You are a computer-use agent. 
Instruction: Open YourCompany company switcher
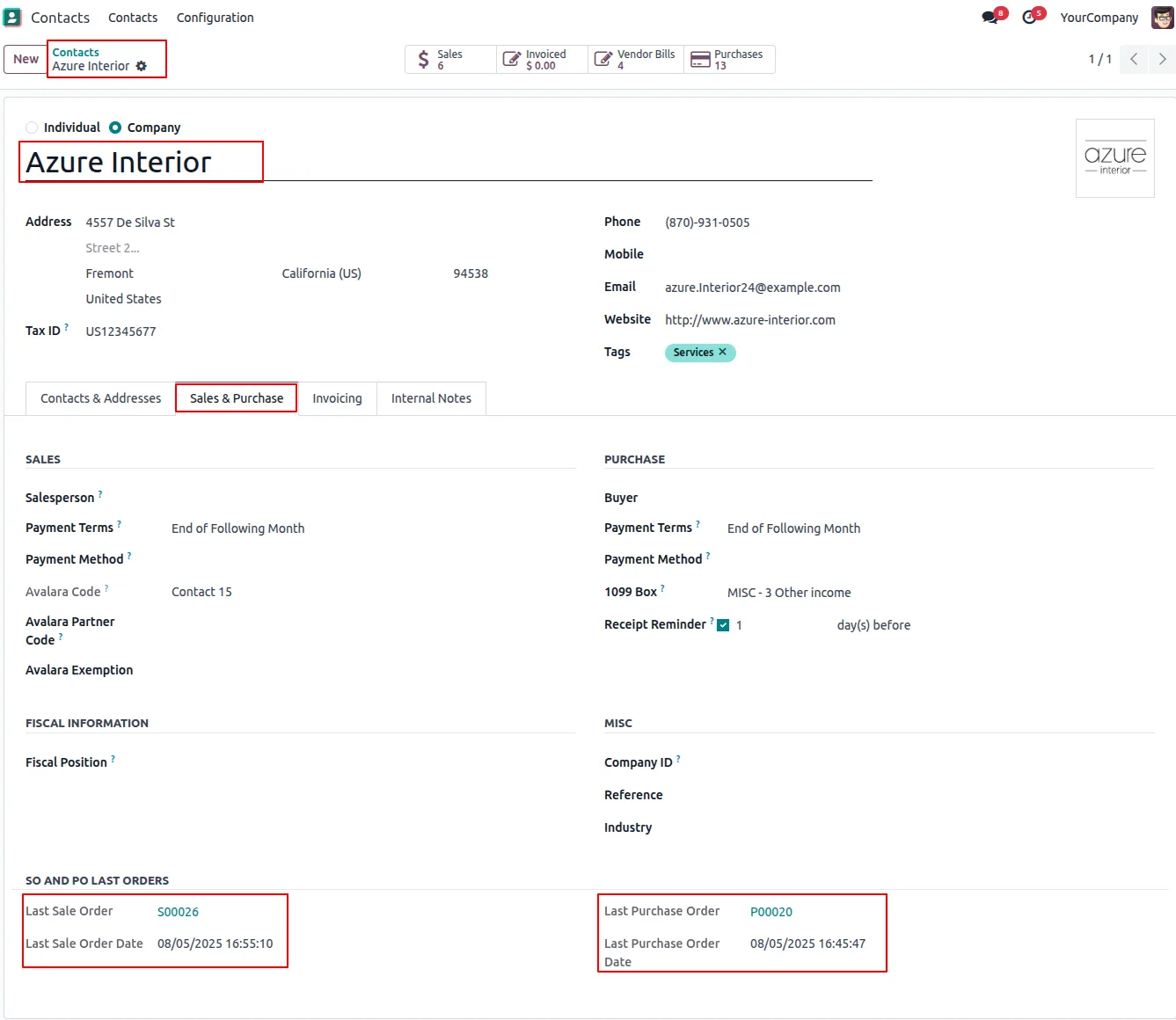[x=1099, y=18]
